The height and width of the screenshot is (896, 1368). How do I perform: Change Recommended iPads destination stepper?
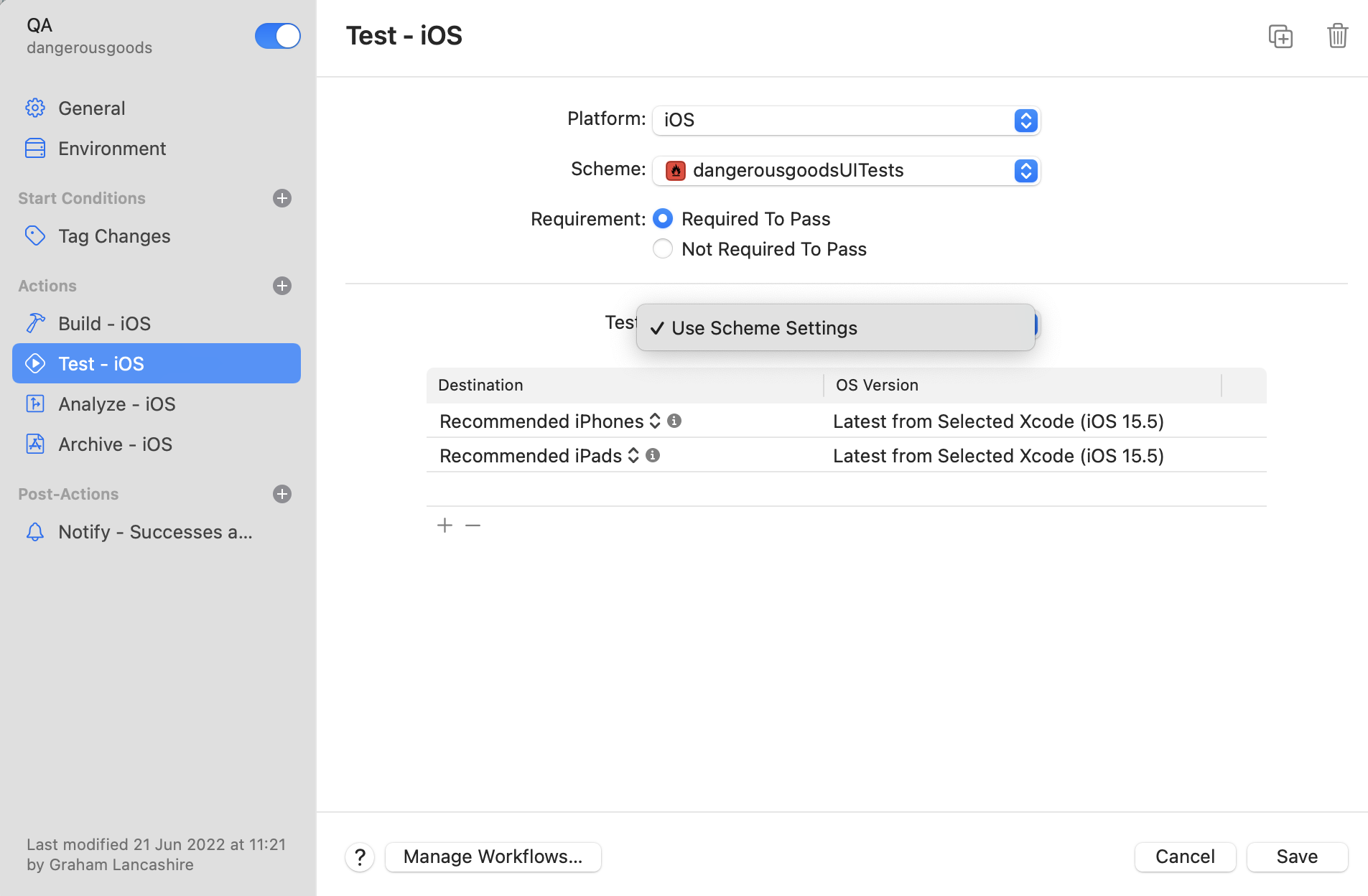[633, 455]
